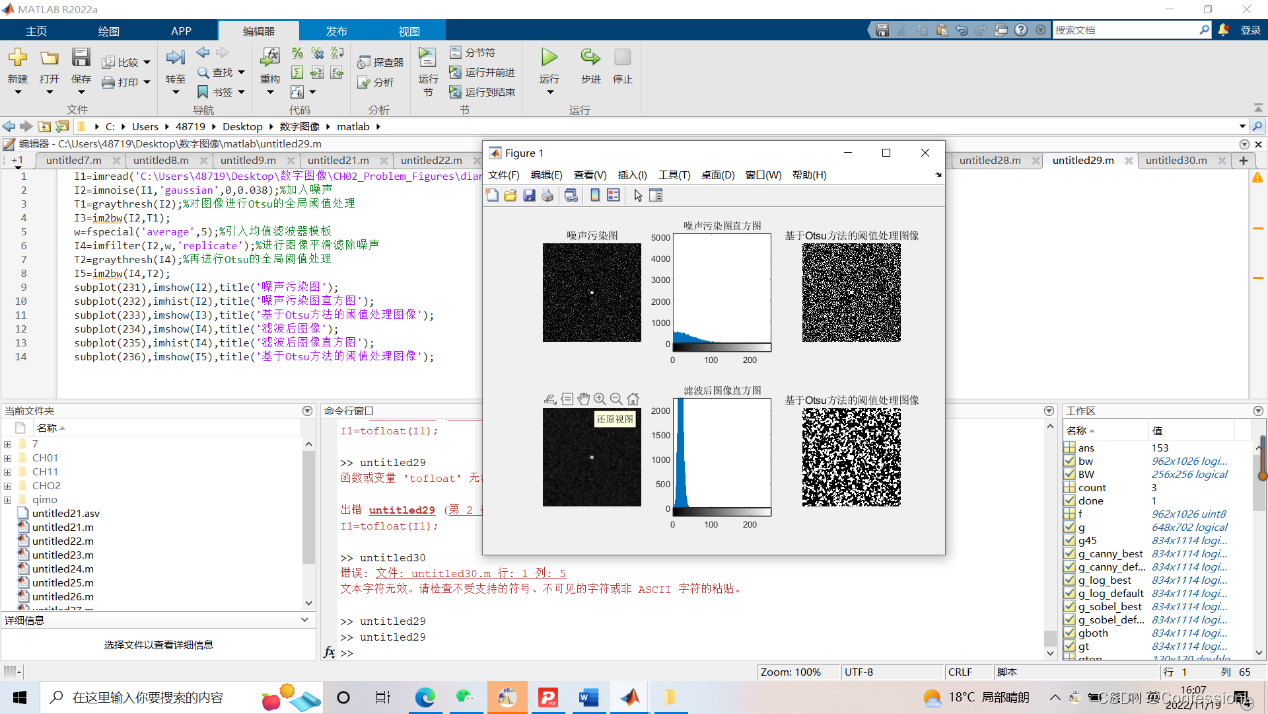1268x714 pixels.
Task: Click the New (新建) file icon
Action: 17,58
